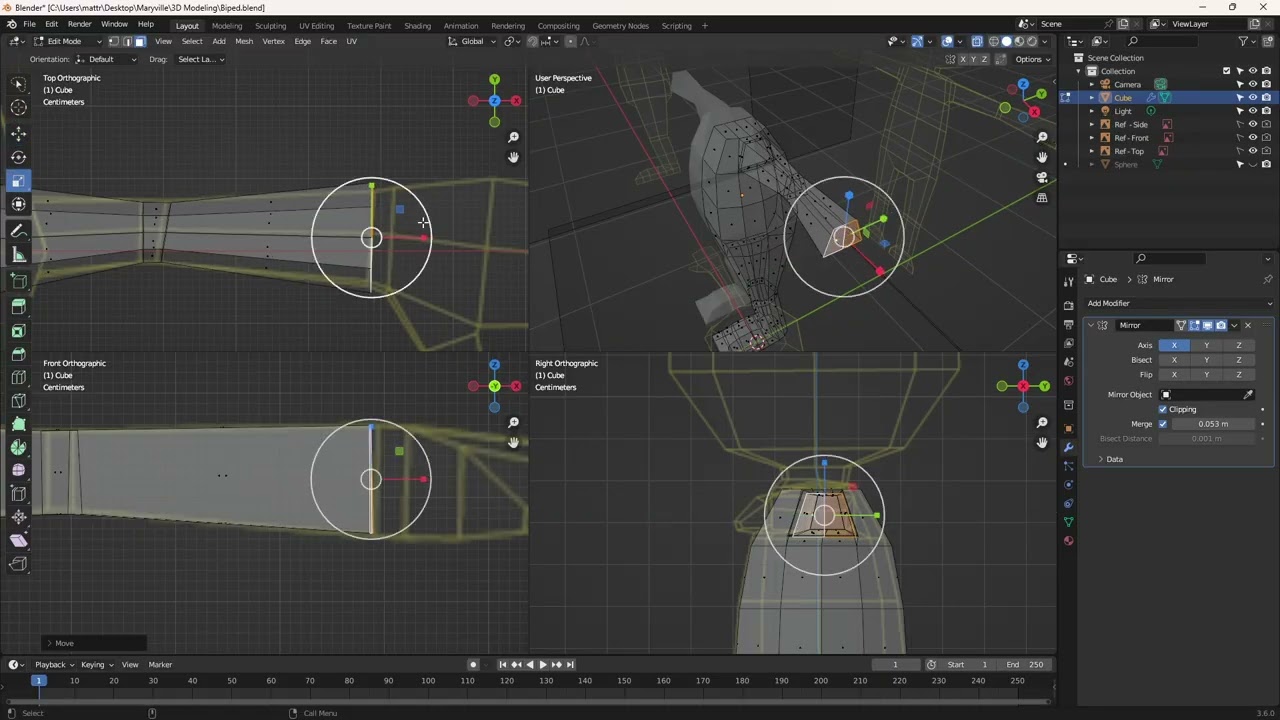Play the animation in the timeline

542,665
